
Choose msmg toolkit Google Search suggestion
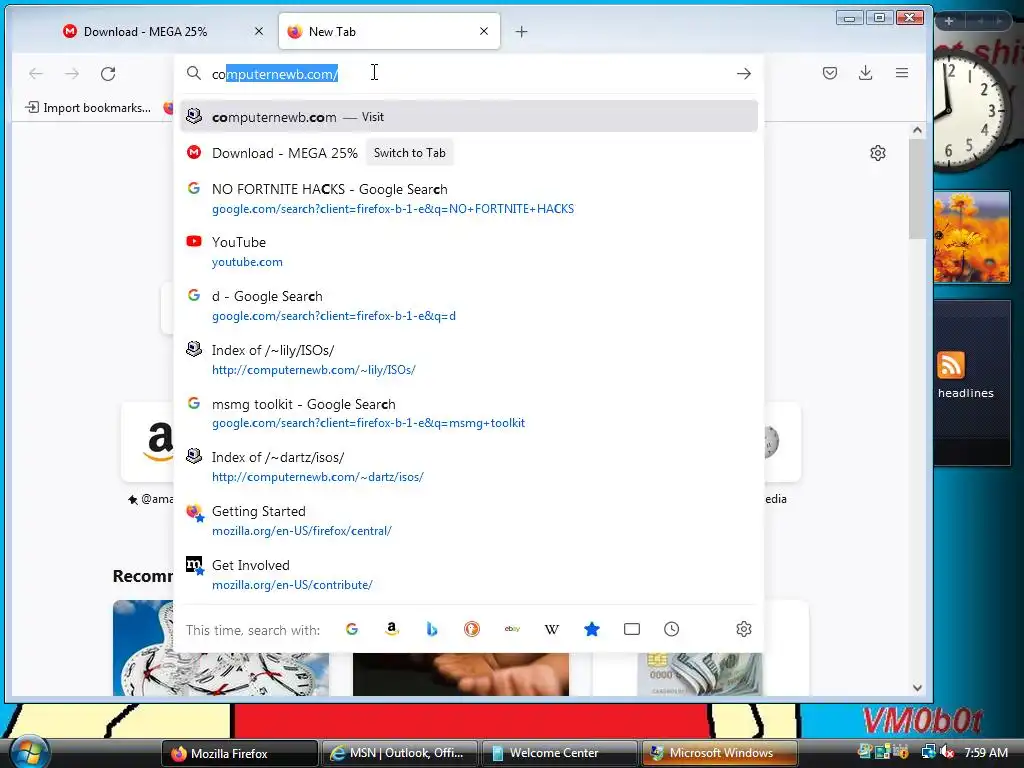pos(469,413)
